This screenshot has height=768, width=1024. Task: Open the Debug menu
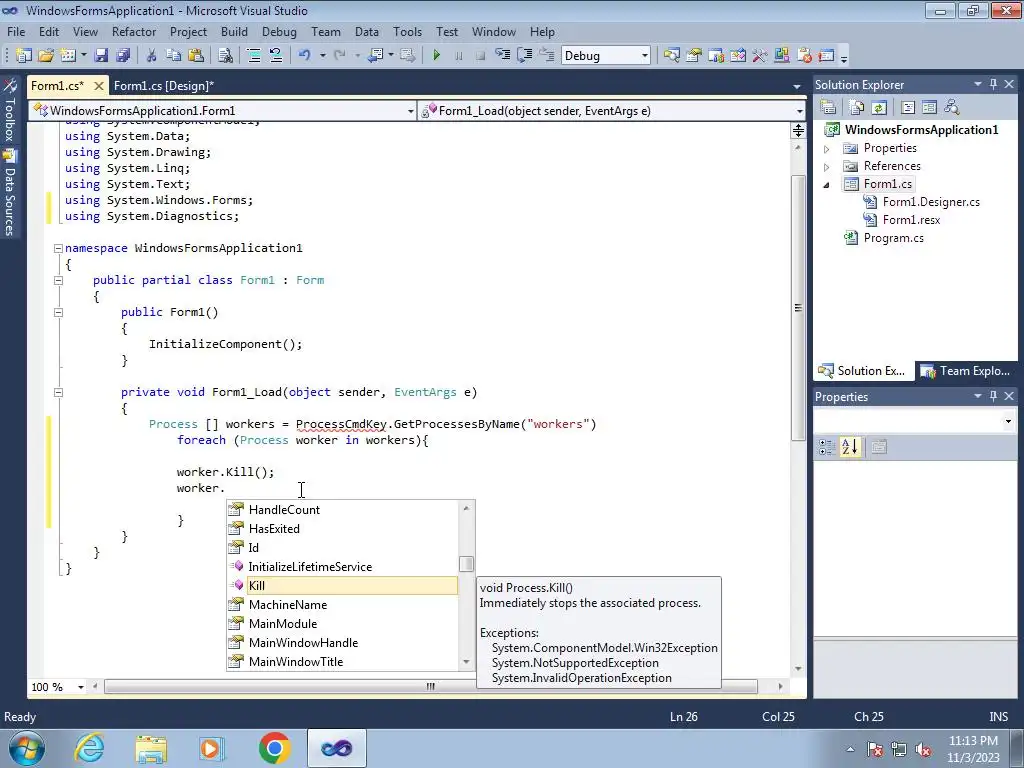click(x=279, y=31)
